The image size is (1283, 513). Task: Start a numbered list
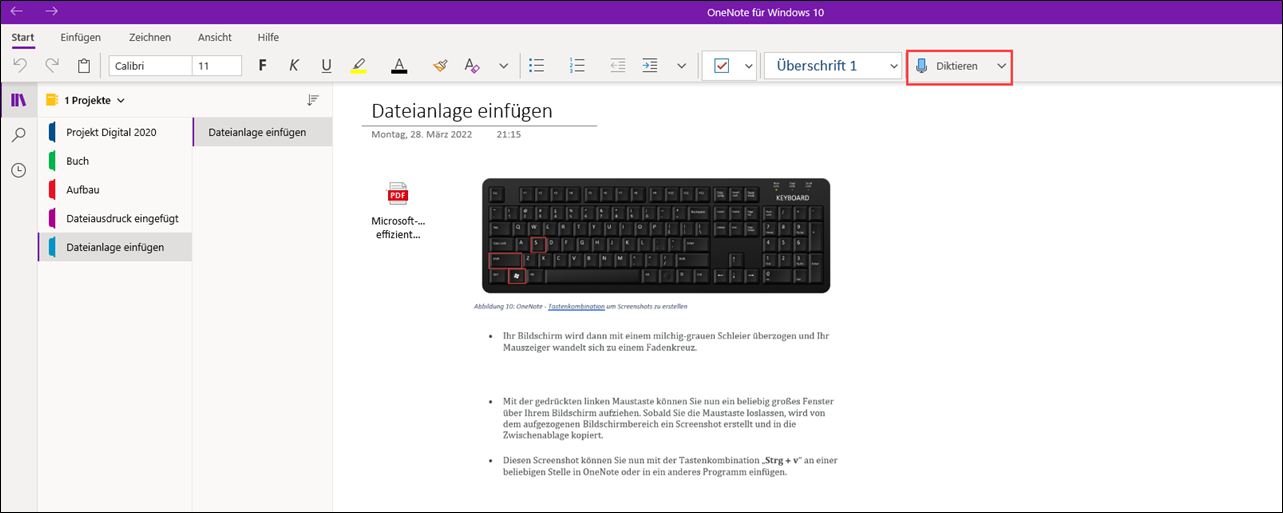577,65
